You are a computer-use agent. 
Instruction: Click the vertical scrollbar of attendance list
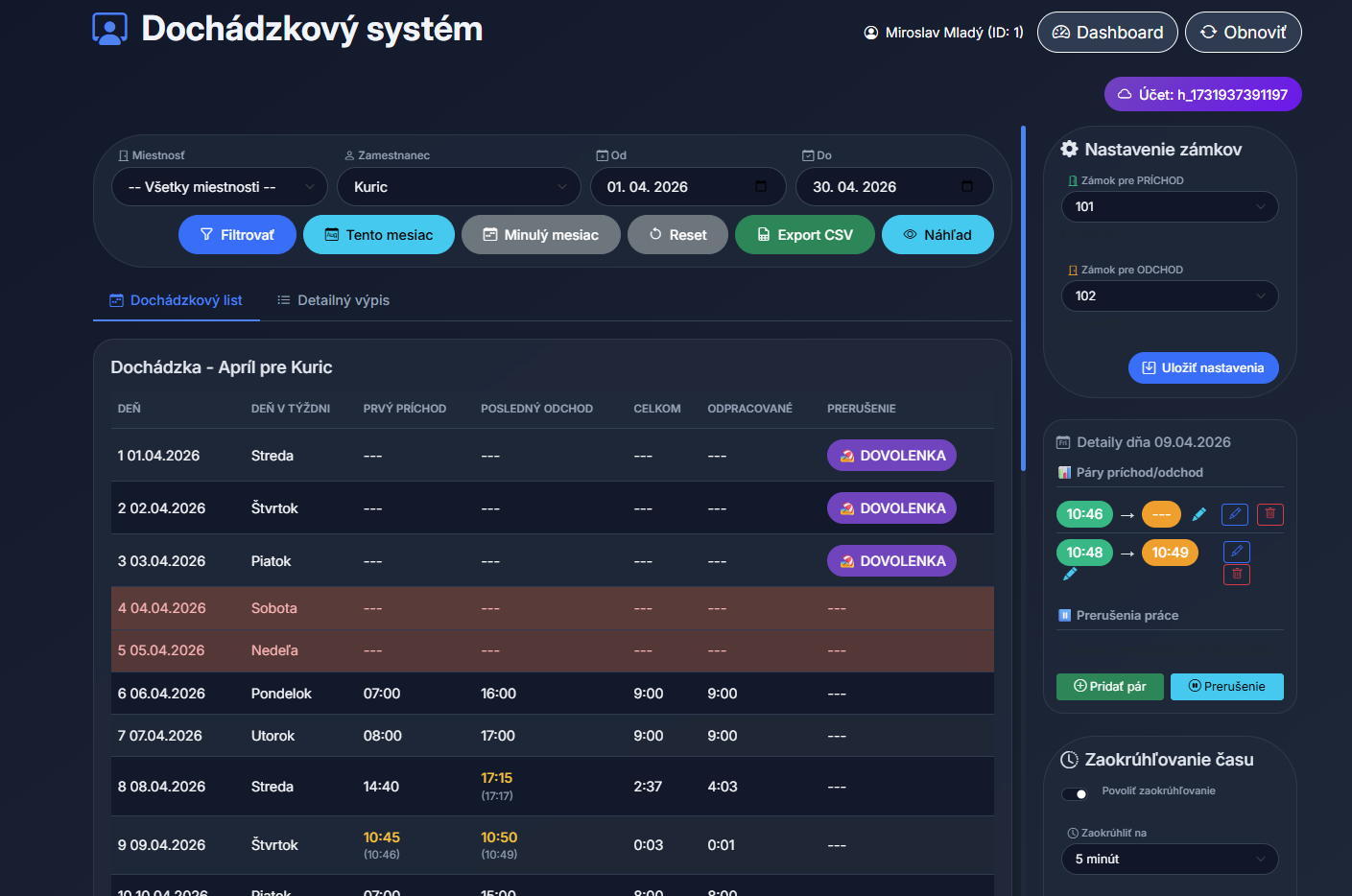coord(1023,297)
